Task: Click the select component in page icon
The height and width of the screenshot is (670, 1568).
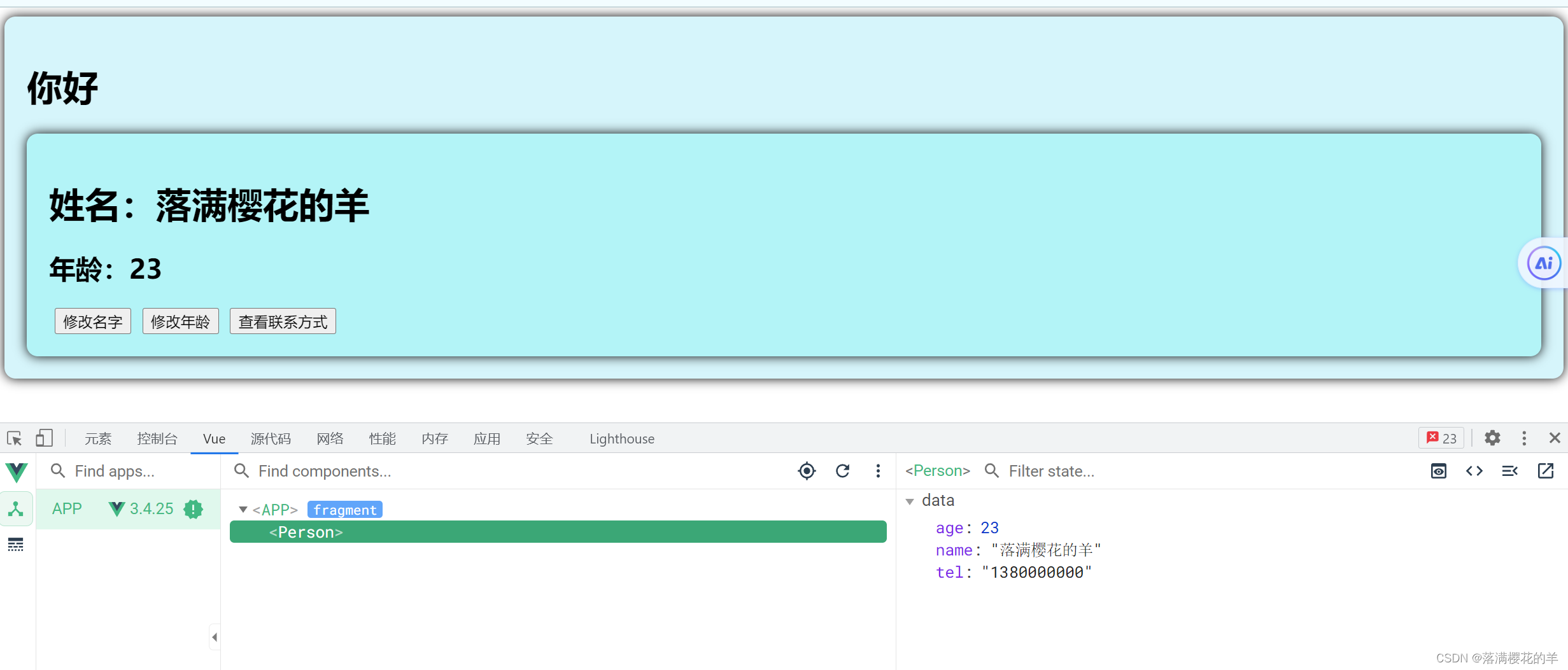Action: pos(807,471)
